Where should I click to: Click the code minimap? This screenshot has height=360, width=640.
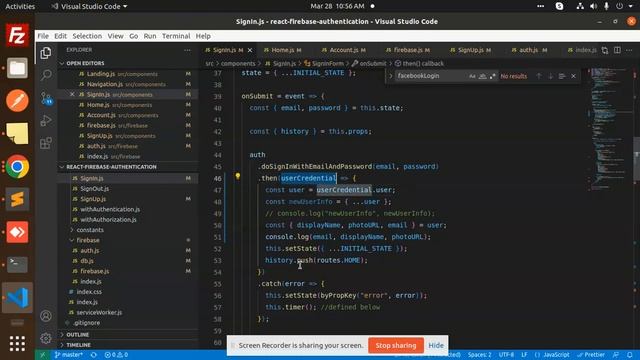click(x=610, y=131)
